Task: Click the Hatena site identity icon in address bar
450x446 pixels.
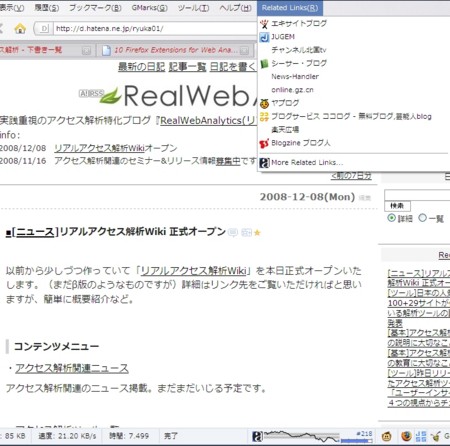Action: [x=44, y=29]
